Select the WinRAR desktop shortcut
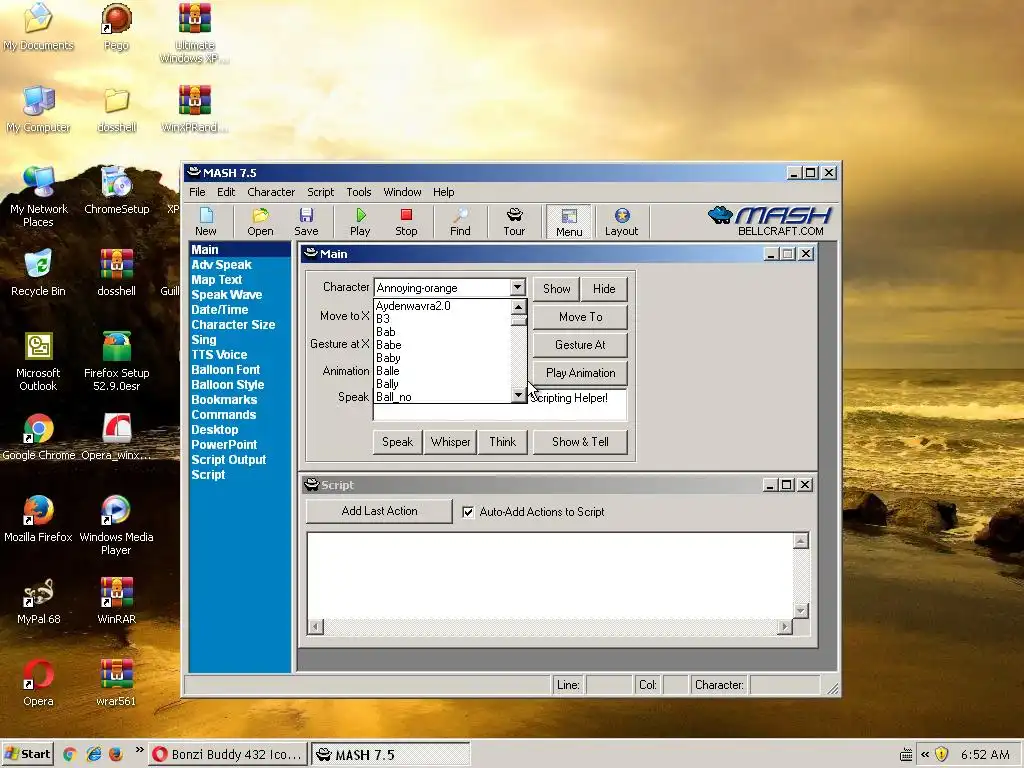Image resolution: width=1024 pixels, height=768 pixels. (116, 601)
